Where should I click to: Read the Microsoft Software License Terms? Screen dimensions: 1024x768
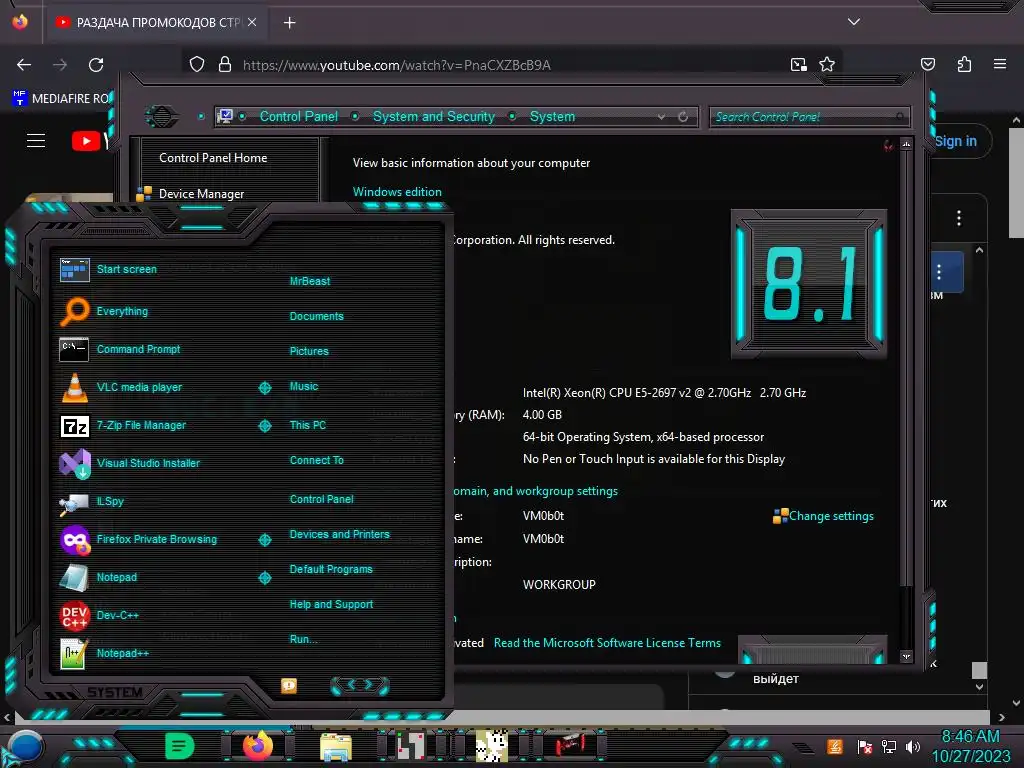pos(607,643)
